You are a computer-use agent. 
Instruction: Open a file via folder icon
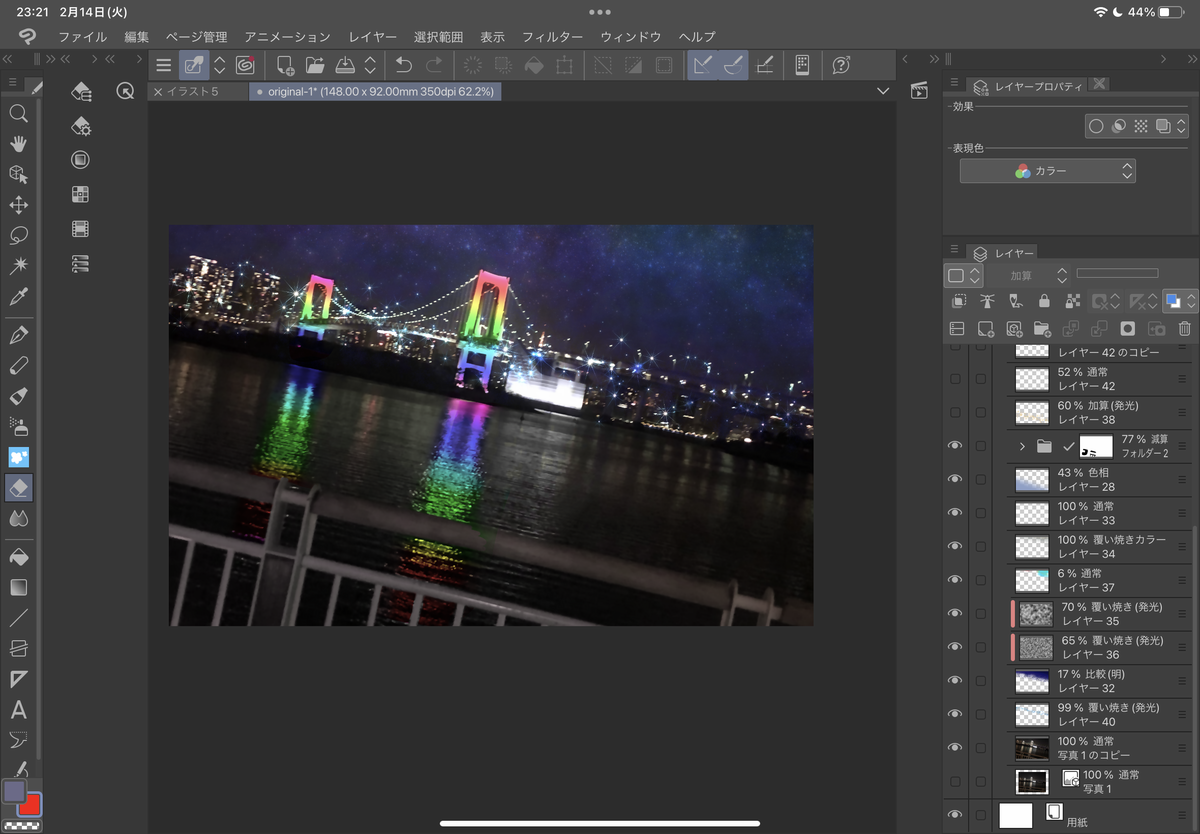[x=315, y=65]
